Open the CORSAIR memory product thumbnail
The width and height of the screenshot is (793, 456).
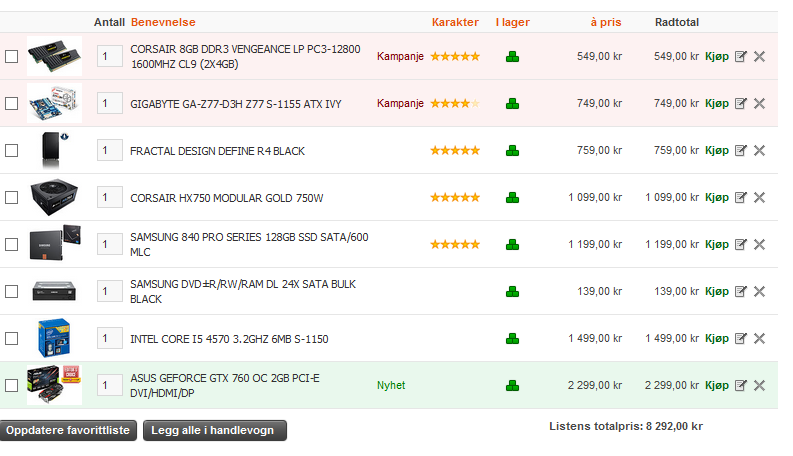tap(54, 56)
